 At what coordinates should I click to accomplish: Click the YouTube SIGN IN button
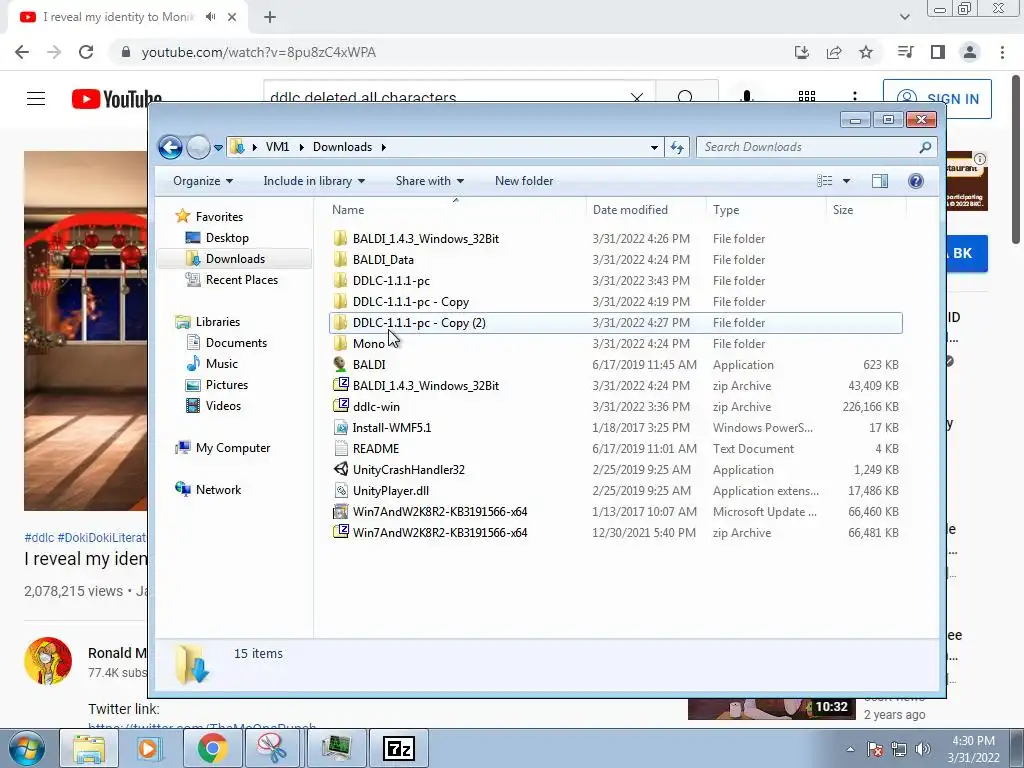tap(937, 99)
